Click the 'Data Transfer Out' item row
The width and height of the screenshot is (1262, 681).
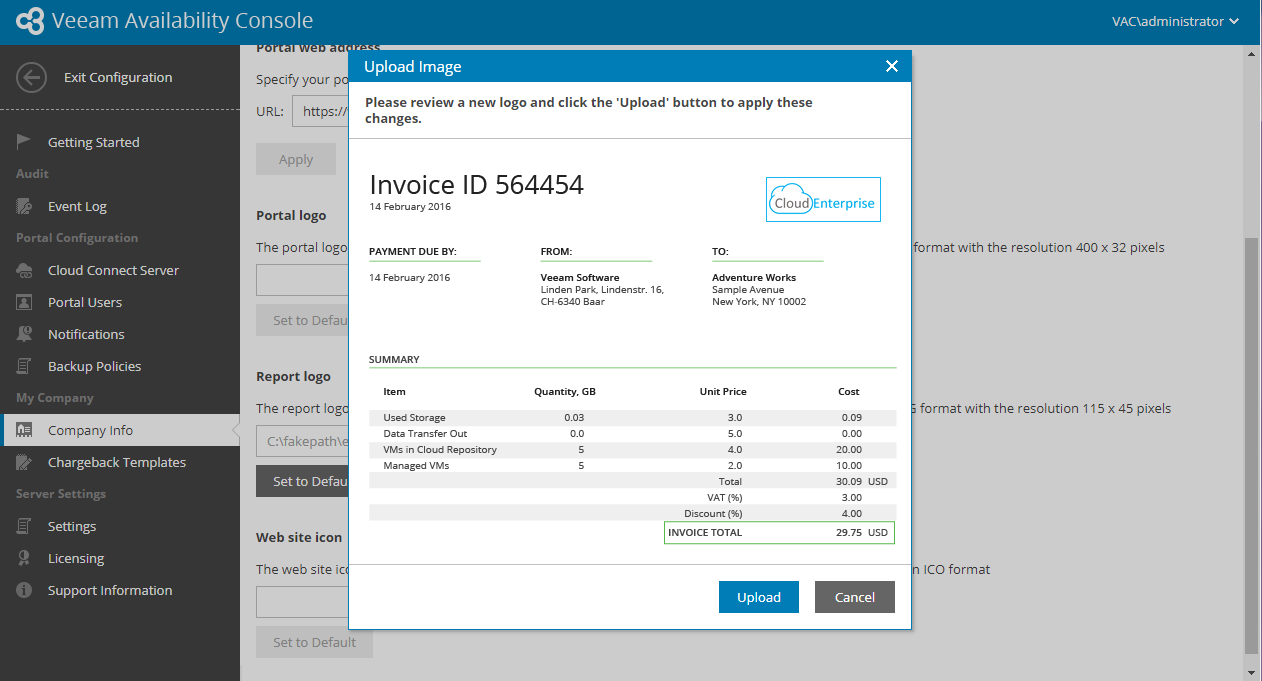point(632,433)
